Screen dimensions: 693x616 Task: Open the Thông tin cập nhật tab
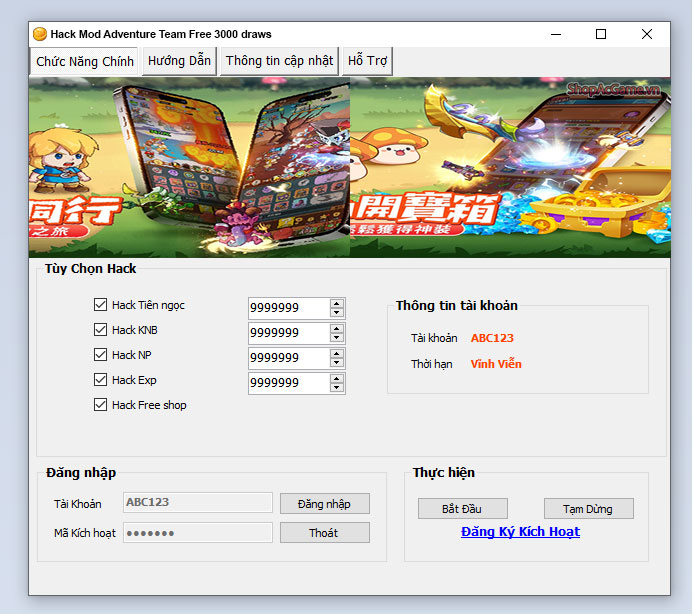pos(279,61)
